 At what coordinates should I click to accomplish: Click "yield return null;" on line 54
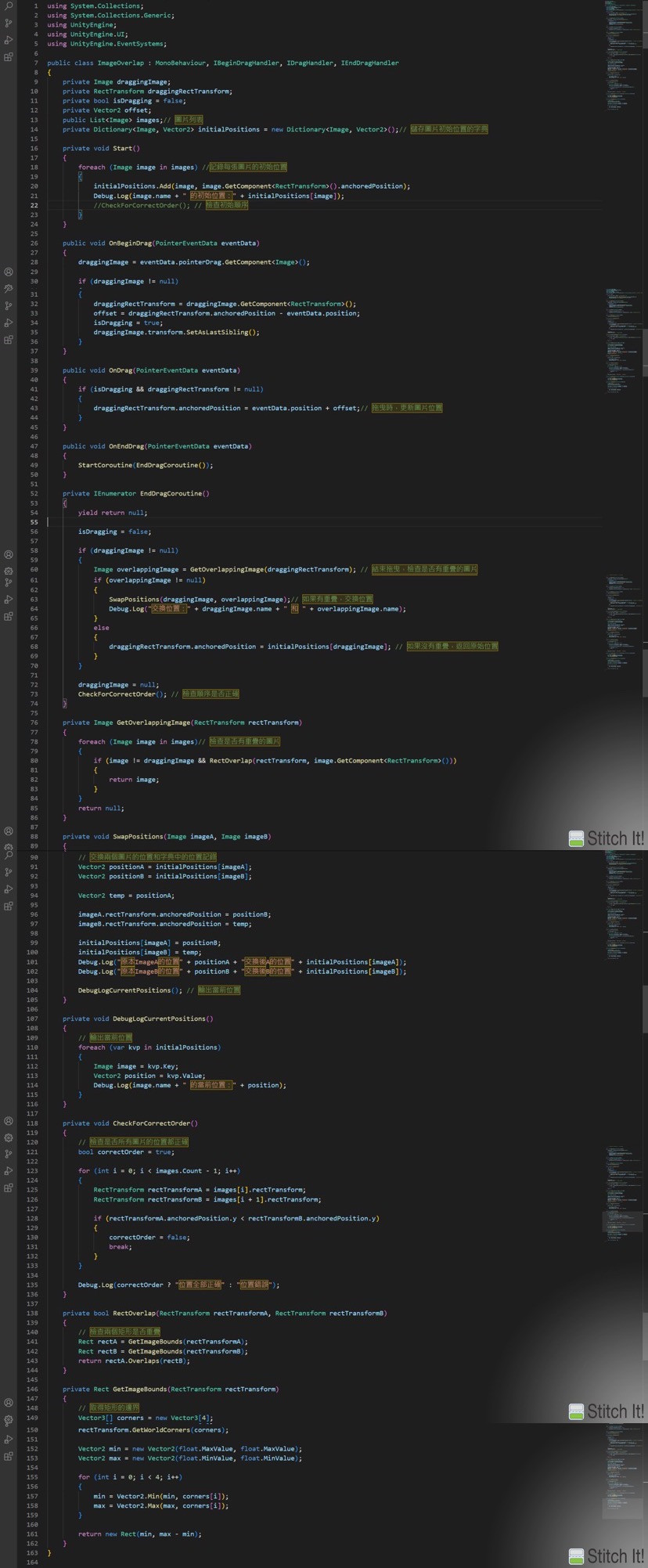click(x=113, y=513)
